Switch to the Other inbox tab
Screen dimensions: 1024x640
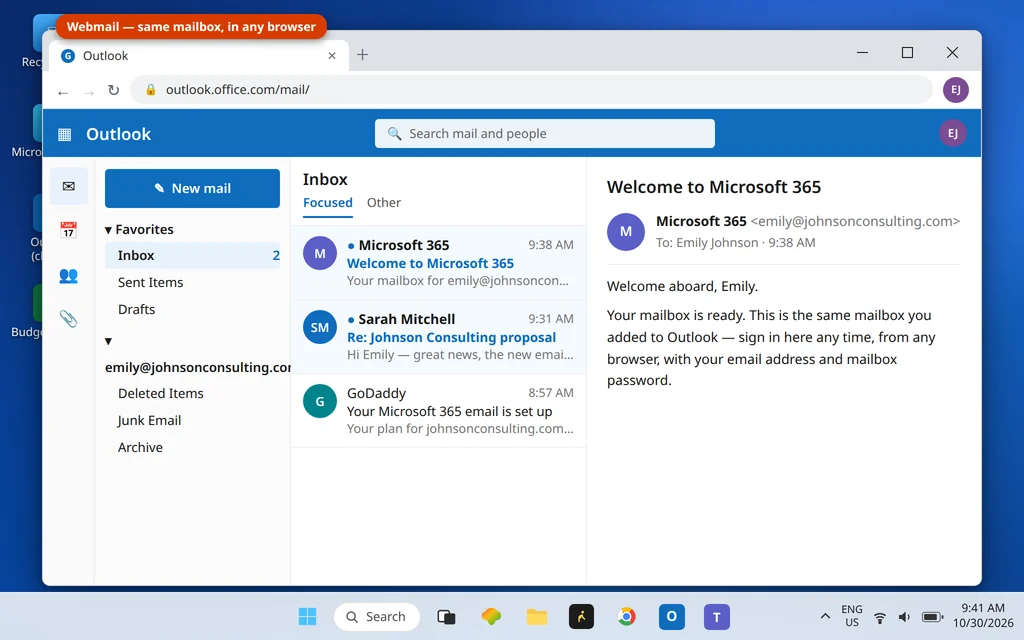pyautogui.click(x=383, y=202)
